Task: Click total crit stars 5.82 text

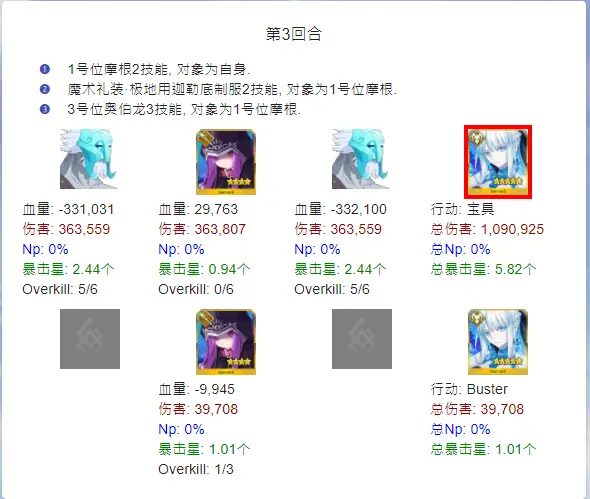Action: (484, 269)
